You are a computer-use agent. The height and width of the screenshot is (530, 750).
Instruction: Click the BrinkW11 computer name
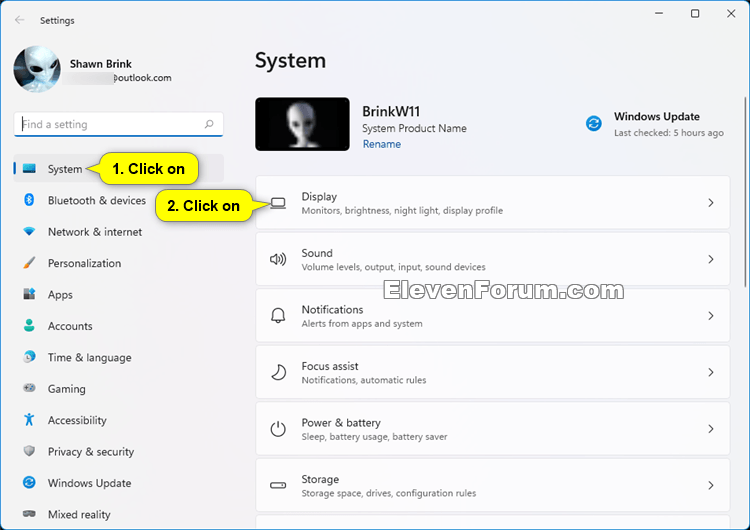click(391, 111)
